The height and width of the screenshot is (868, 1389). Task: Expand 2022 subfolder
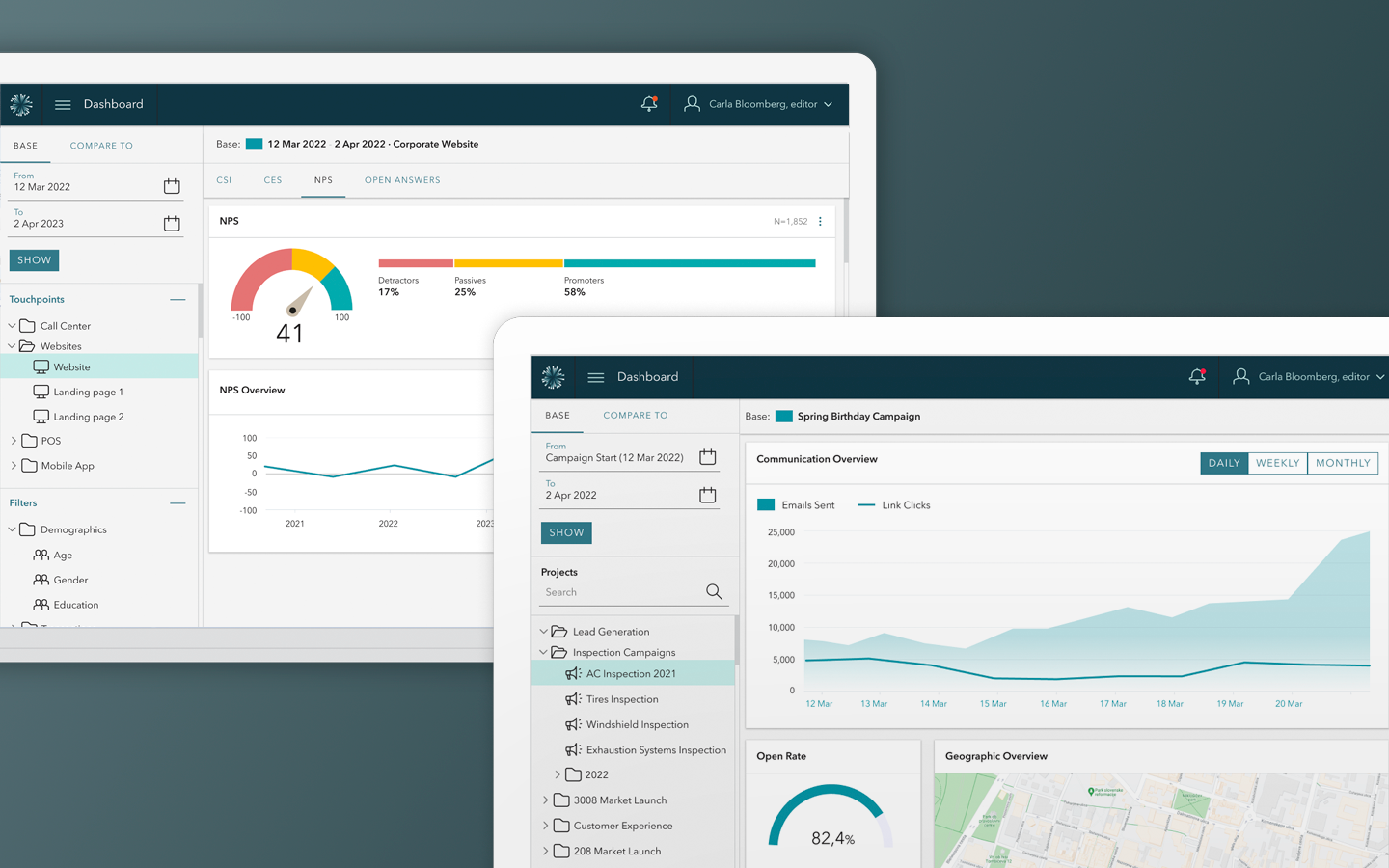click(558, 774)
